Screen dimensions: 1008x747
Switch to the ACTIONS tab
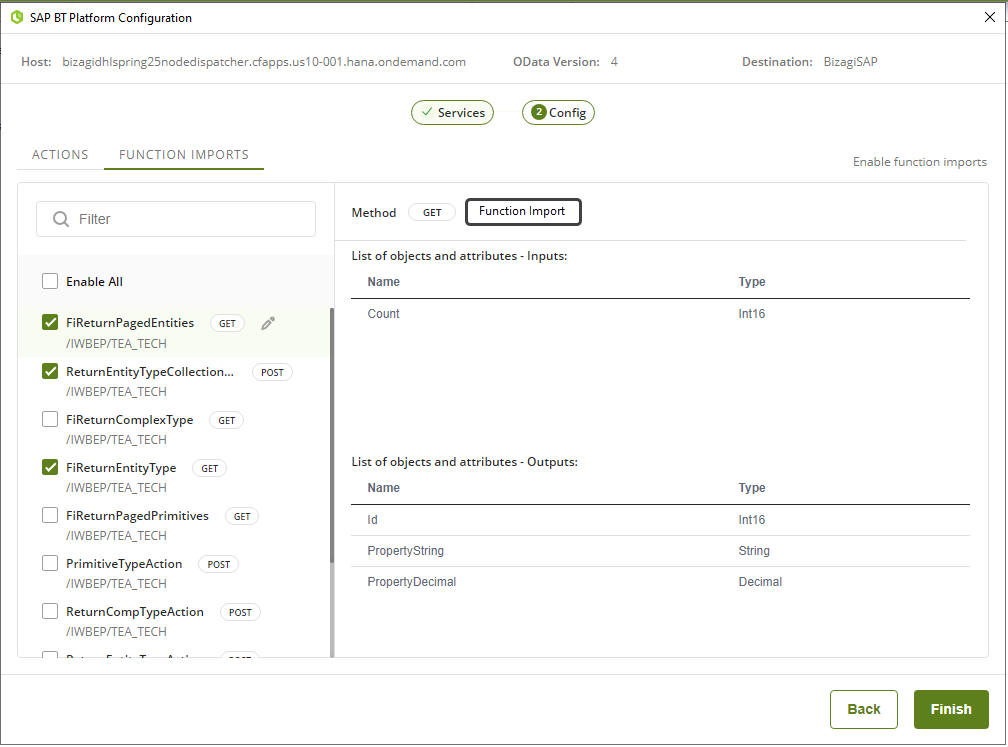click(60, 155)
